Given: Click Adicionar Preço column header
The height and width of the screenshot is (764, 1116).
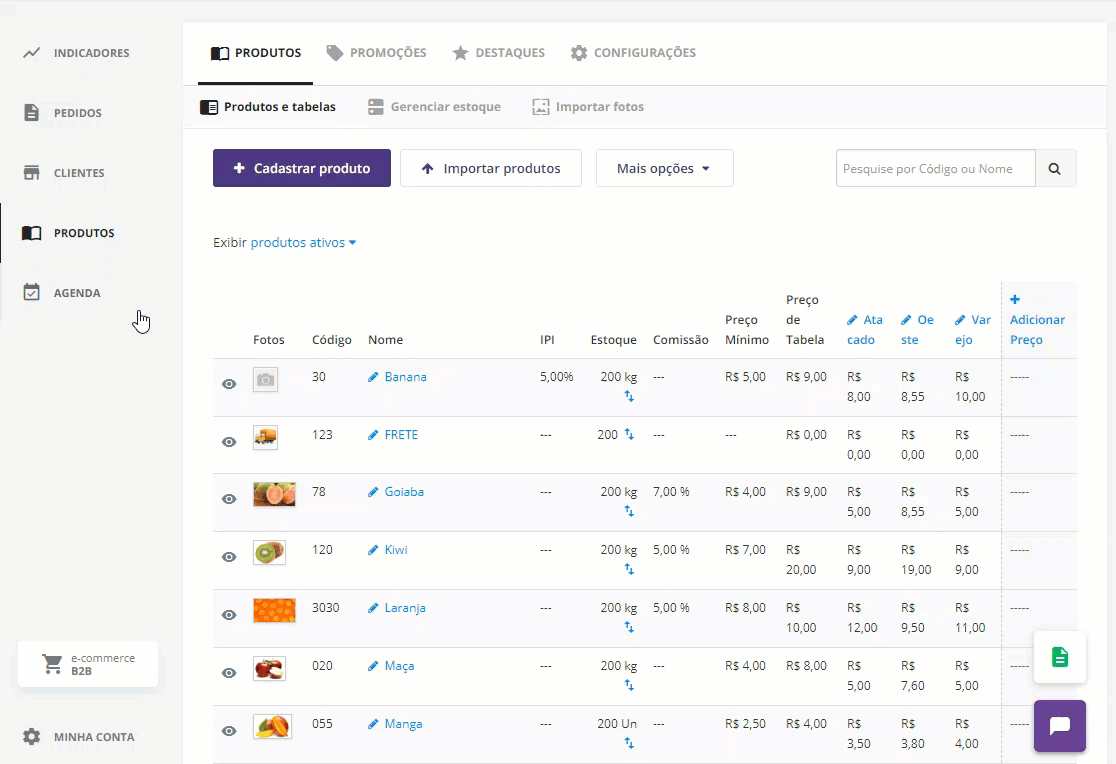Looking at the screenshot, I should point(1036,320).
